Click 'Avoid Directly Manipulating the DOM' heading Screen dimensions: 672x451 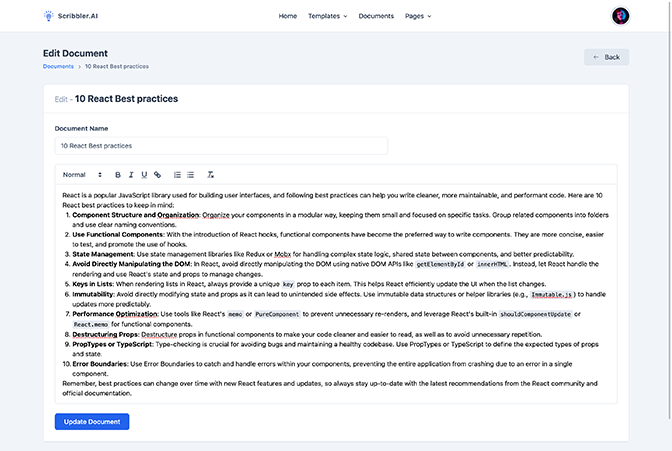[131, 264]
